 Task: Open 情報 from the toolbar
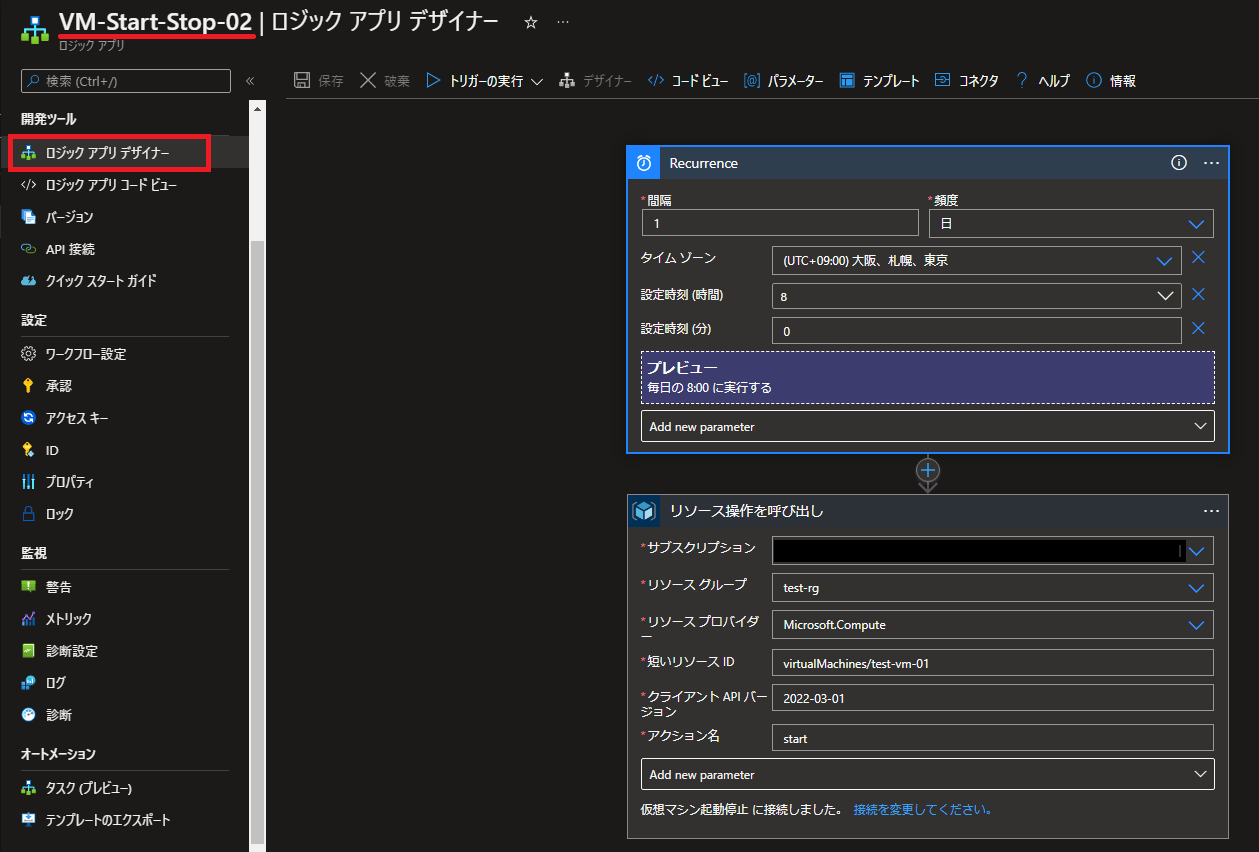1111,81
